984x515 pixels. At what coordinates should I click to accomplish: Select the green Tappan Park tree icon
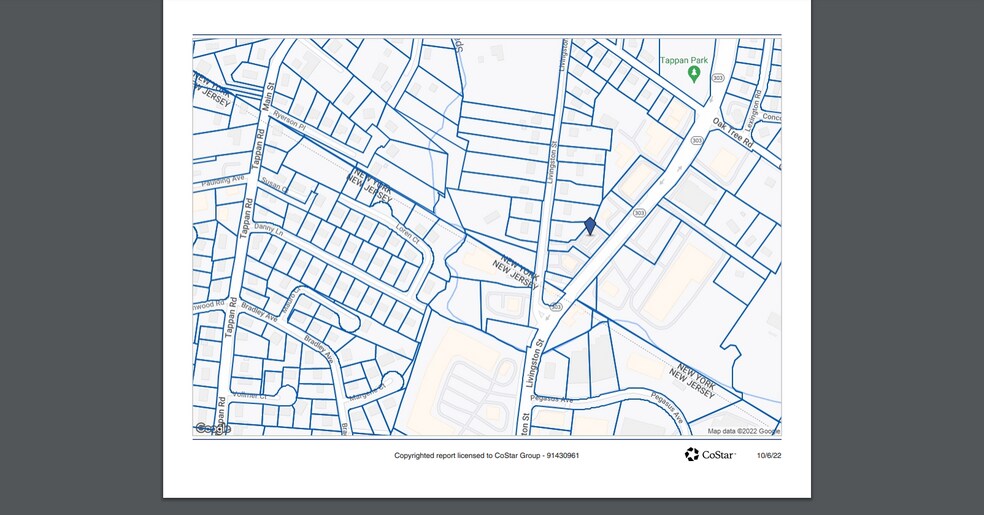click(x=694, y=74)
